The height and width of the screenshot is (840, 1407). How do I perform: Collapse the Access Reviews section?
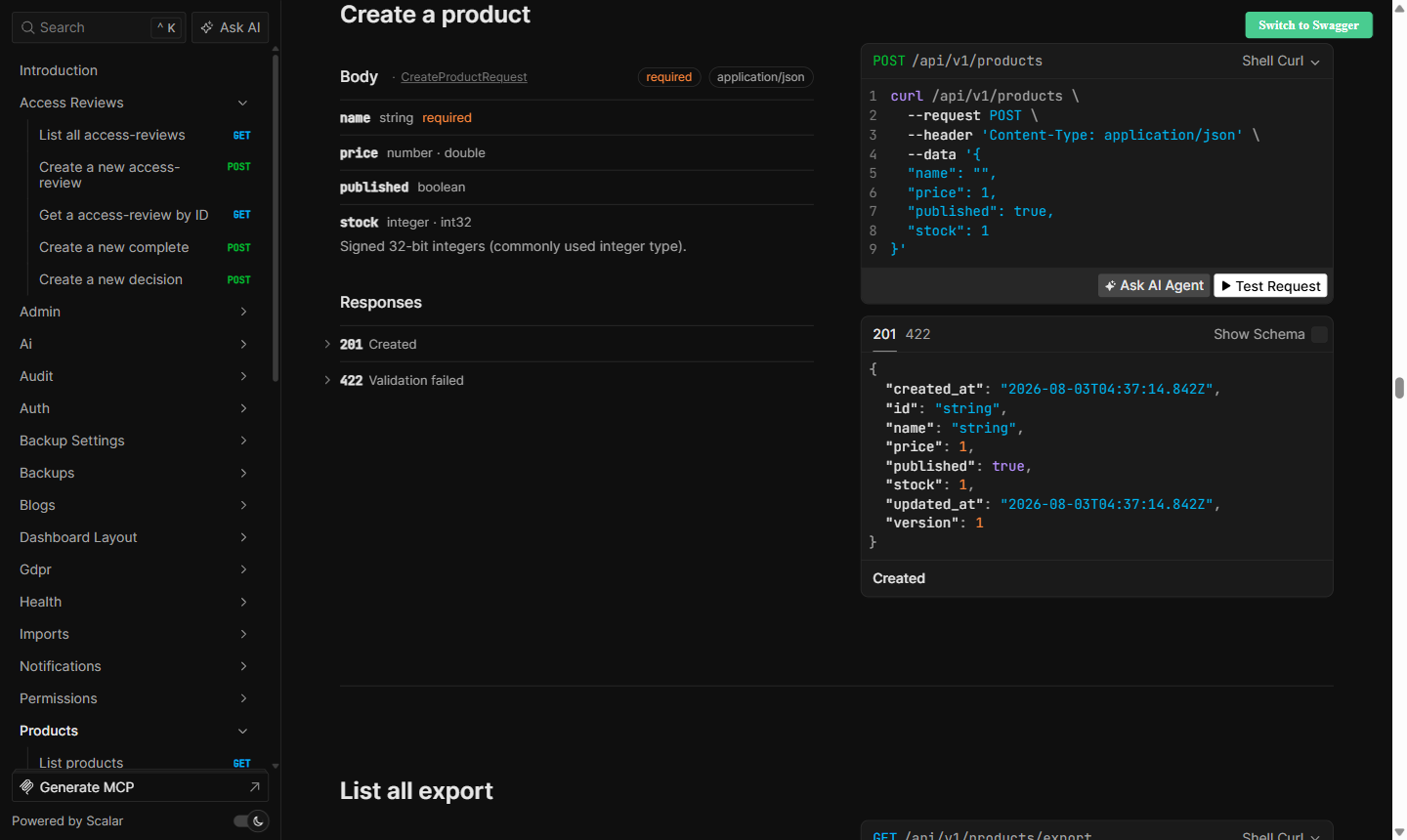click(x=243, y=103)
